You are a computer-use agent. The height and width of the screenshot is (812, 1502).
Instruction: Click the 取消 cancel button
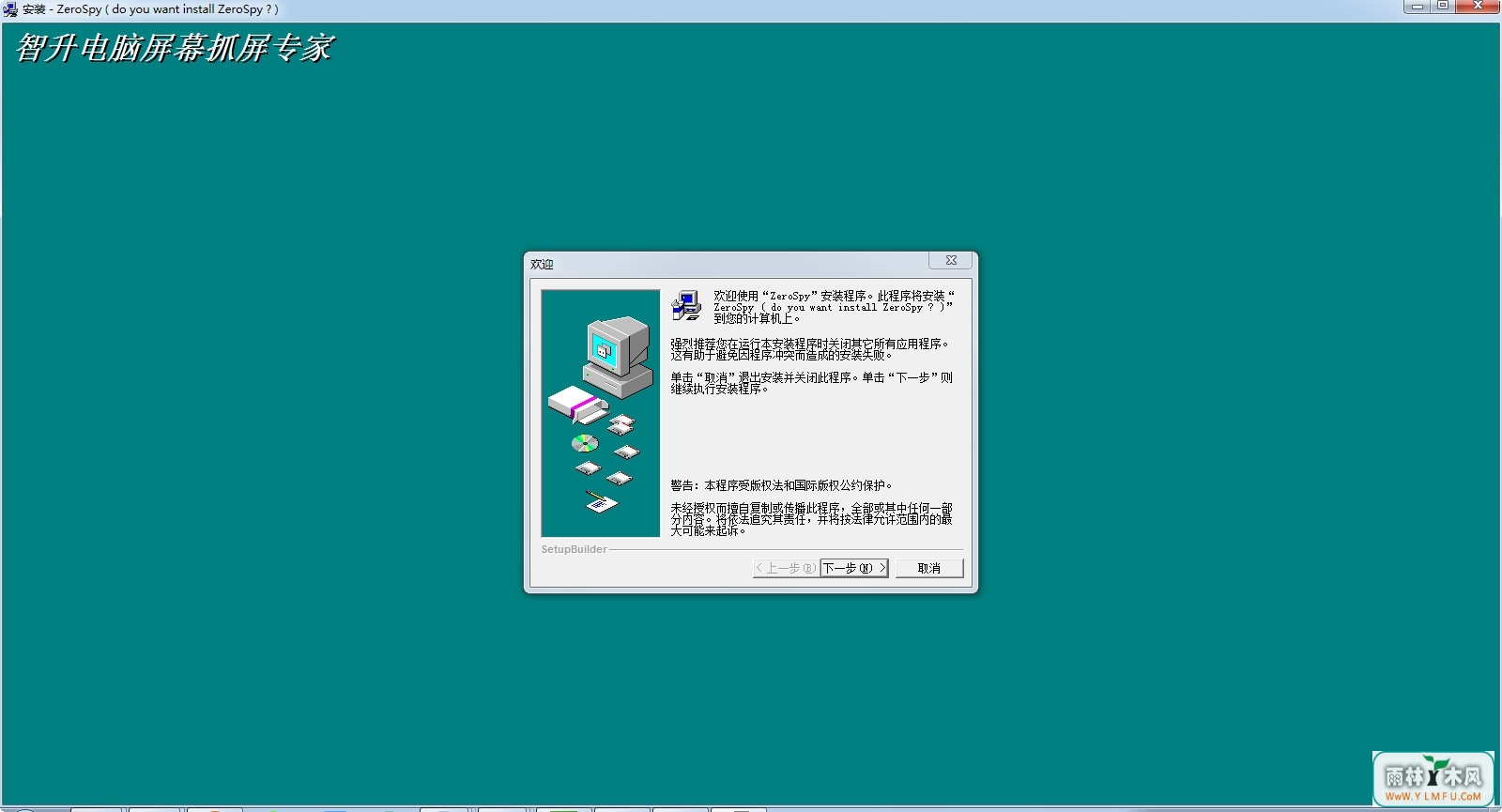[929, 568]
